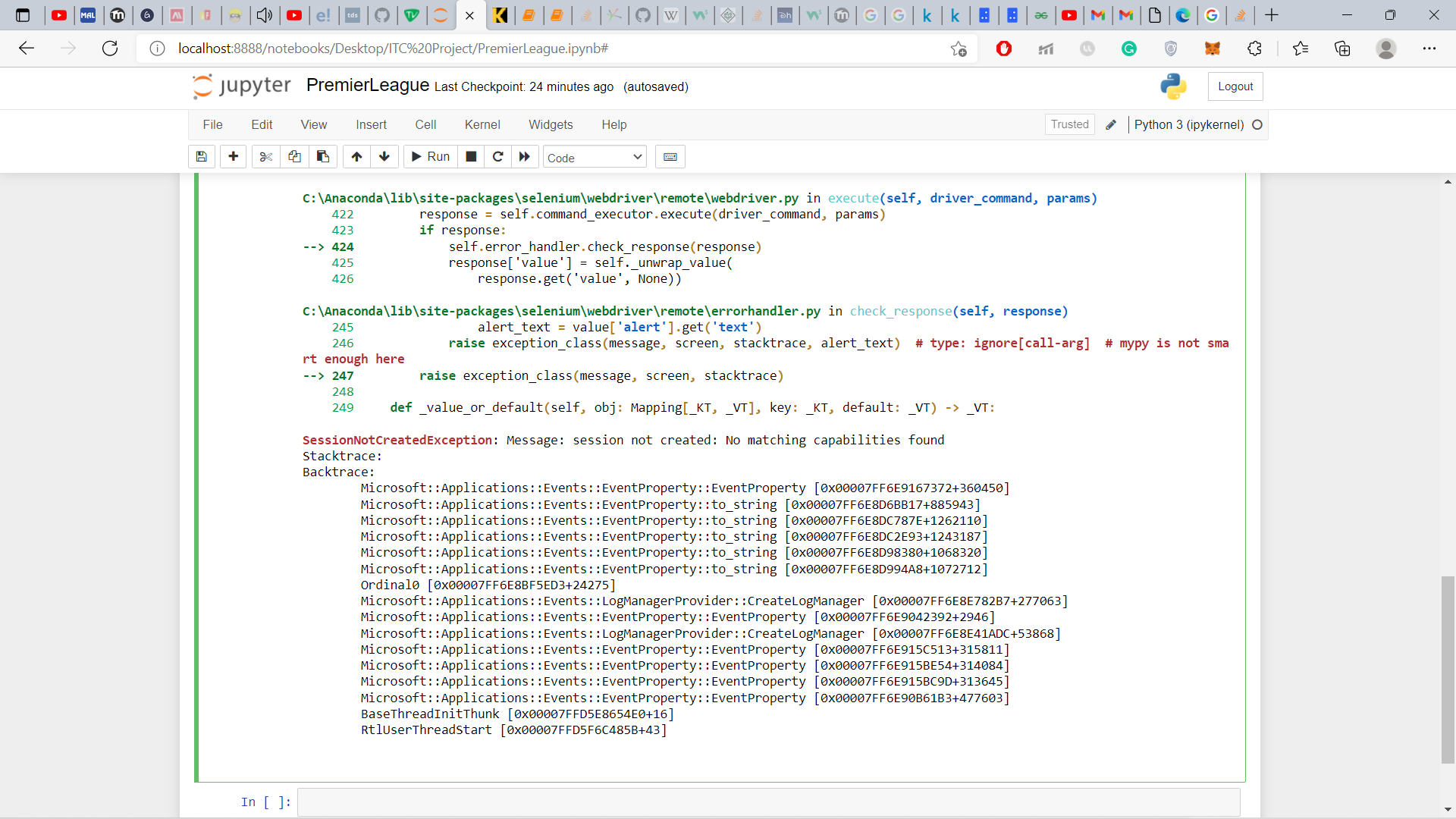Click the Trusted notebook indicator
This screenshot has width=1456, height=819.
1070,124
